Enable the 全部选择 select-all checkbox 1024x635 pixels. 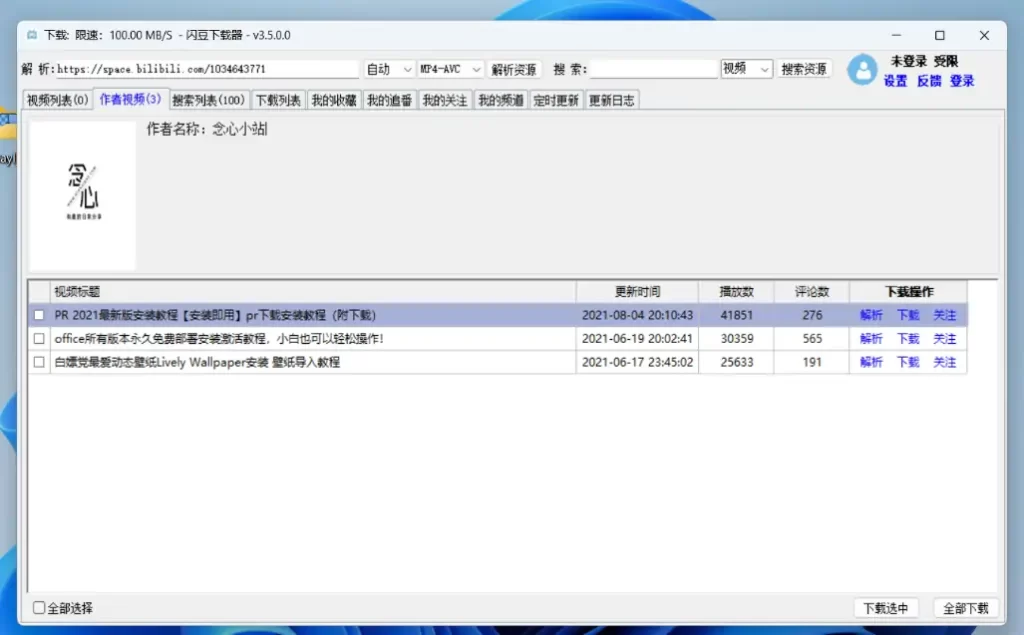point(38,607)
